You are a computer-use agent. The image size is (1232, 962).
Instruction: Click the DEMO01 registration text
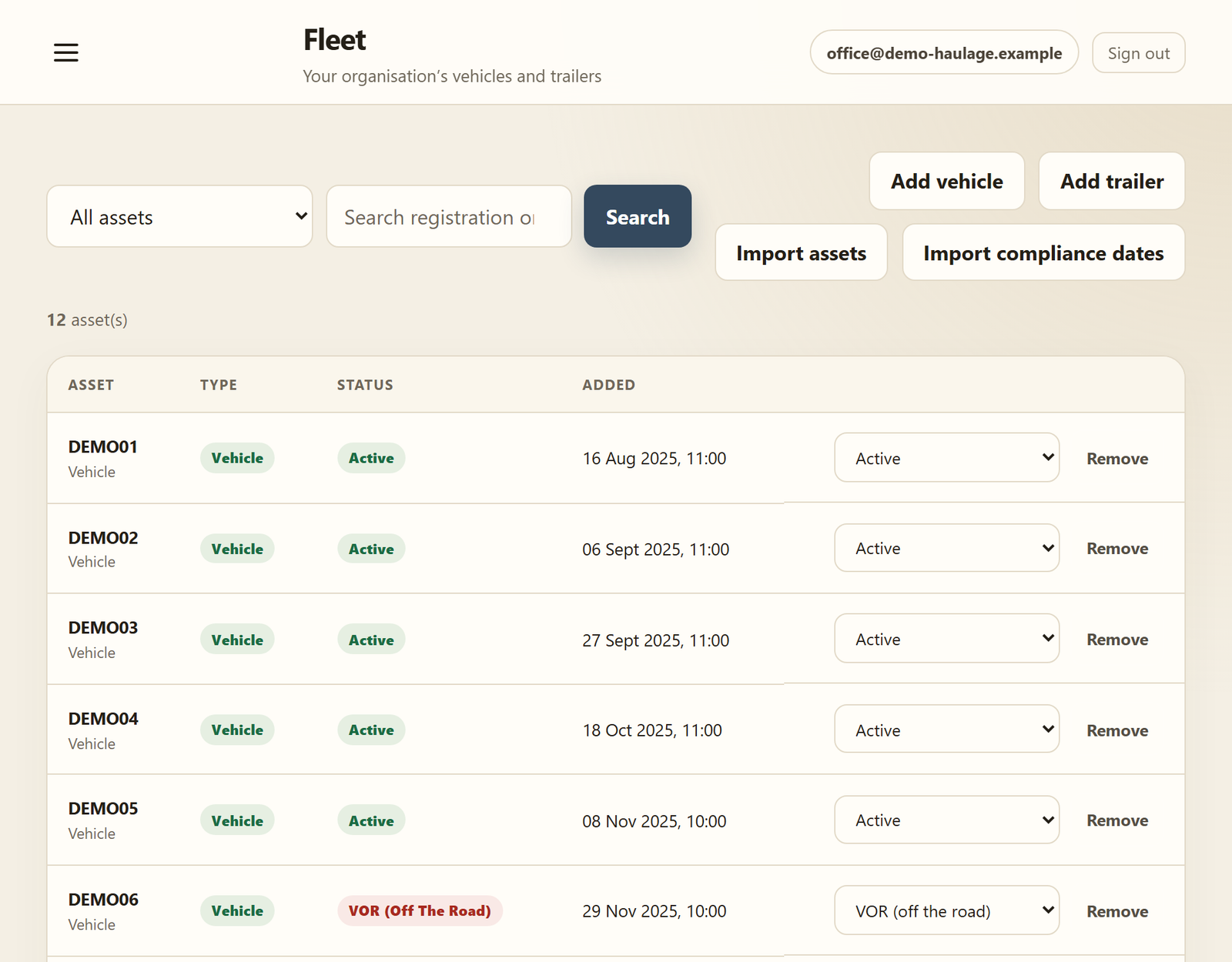pos(103,447)
